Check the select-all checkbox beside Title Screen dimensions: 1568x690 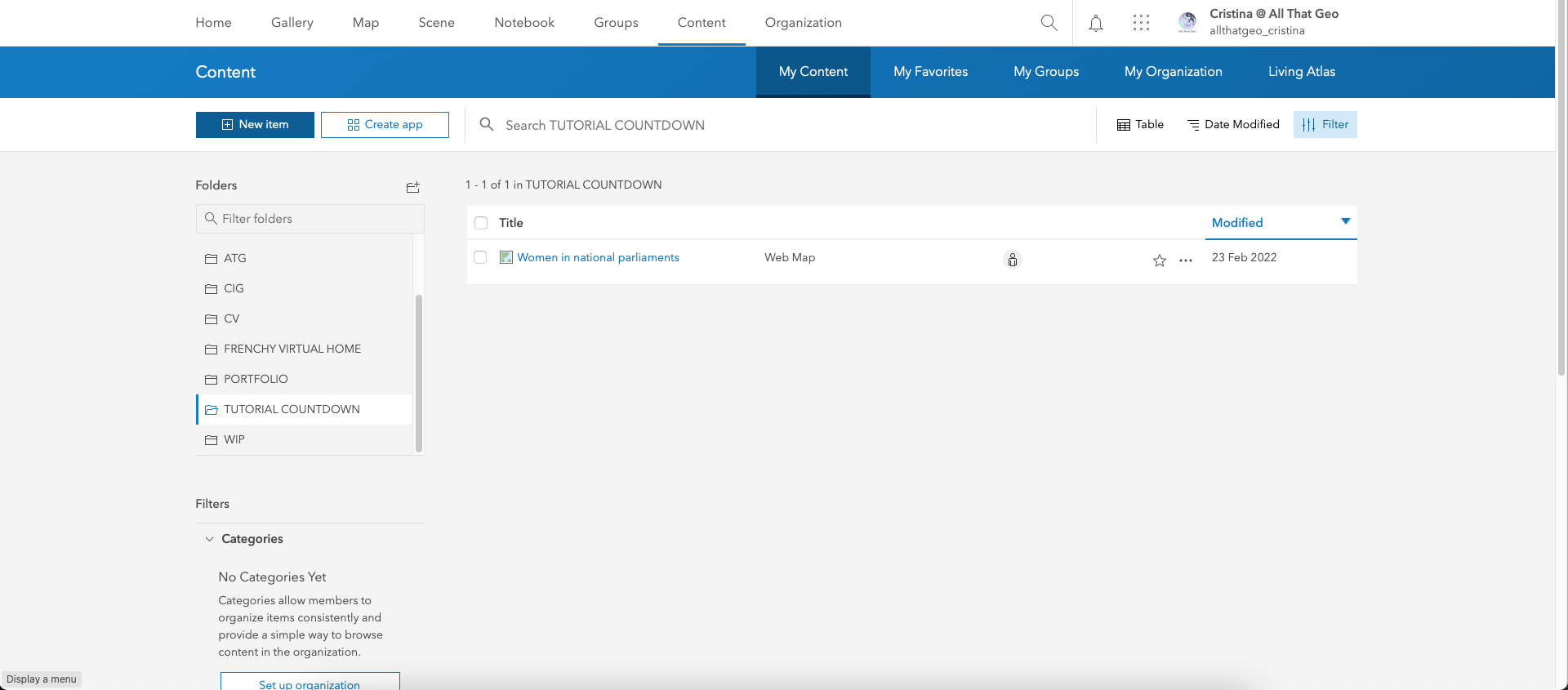point(481,223)
